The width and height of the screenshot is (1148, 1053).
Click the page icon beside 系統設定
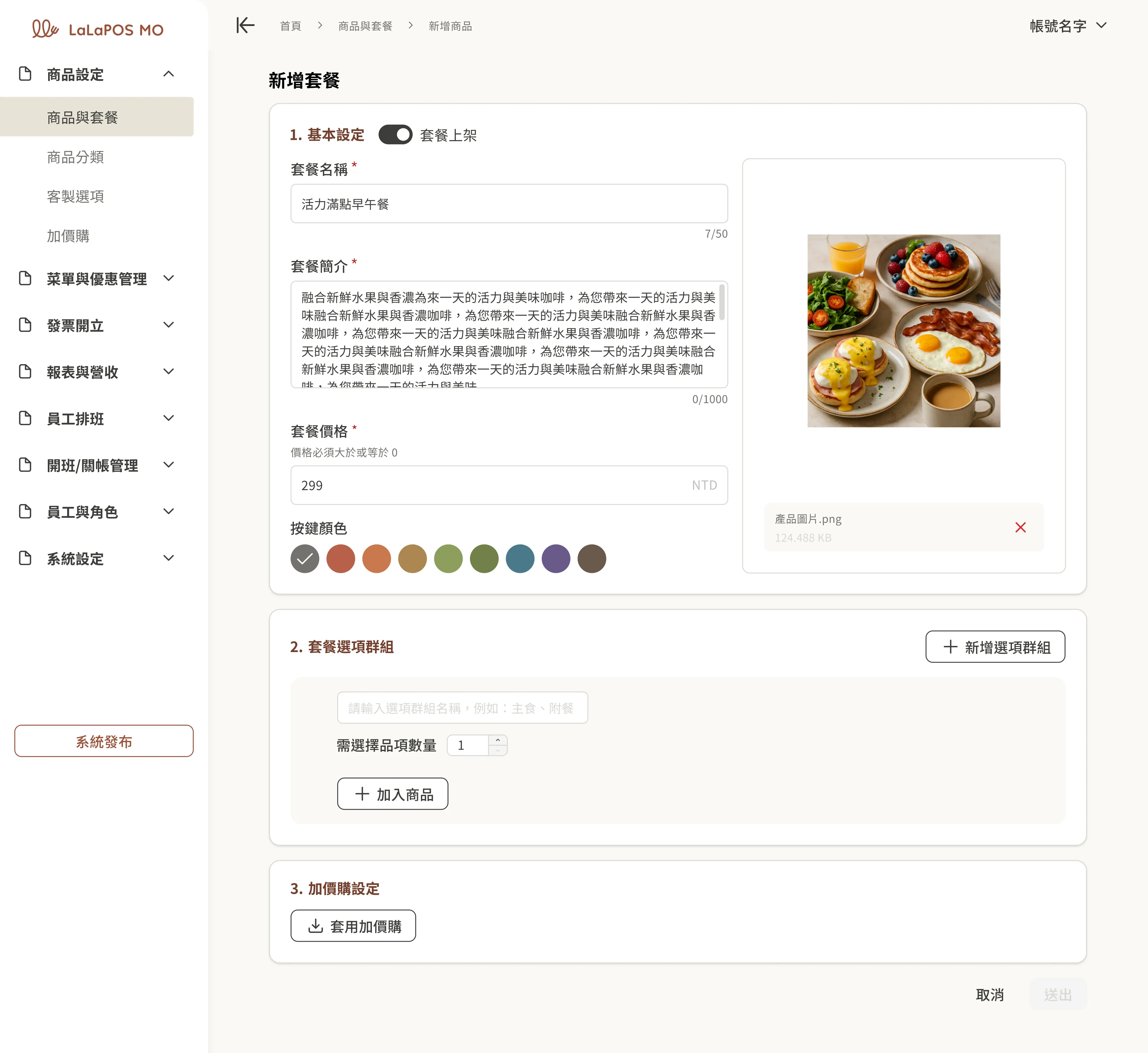(25, 558)
